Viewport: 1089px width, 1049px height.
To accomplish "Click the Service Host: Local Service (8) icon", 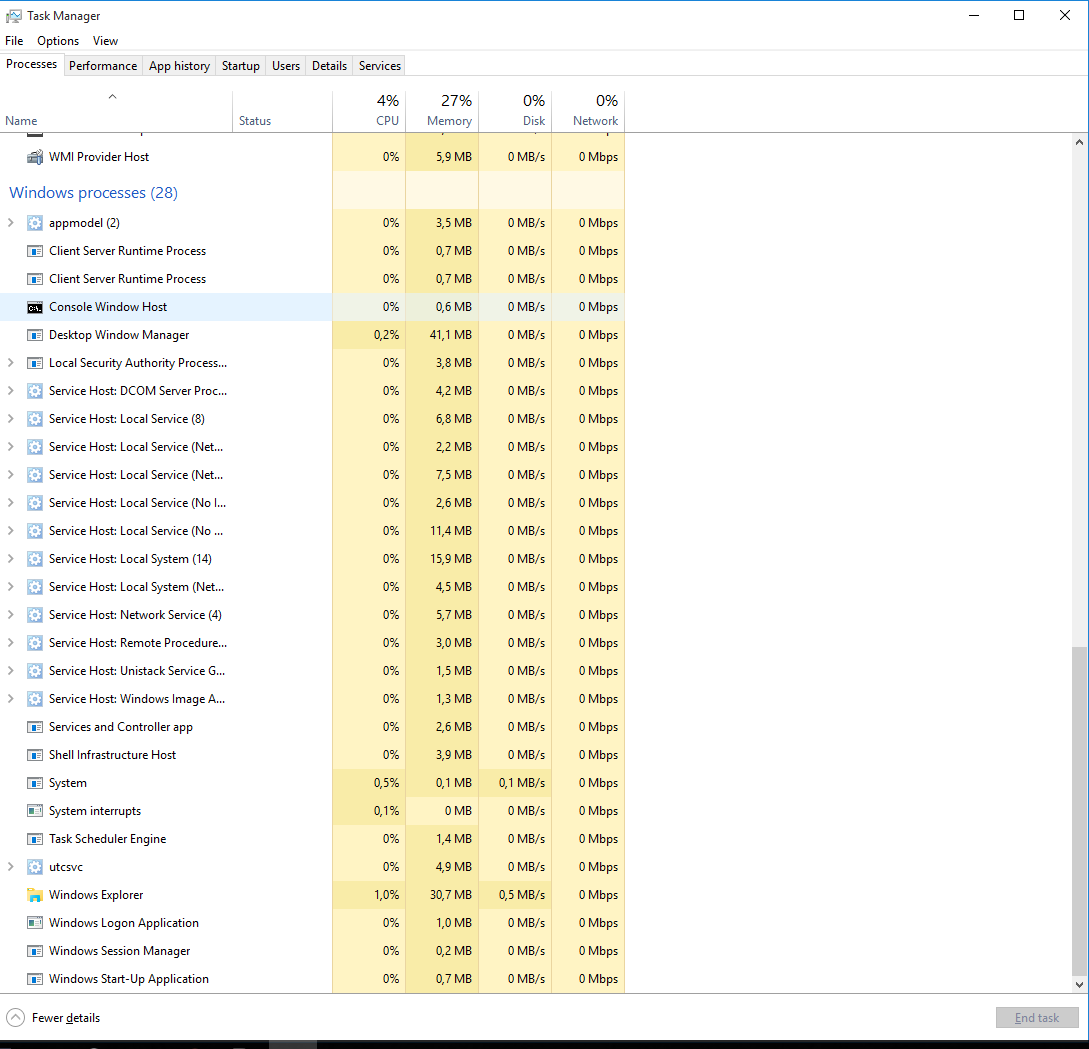I will pos(35,419).
